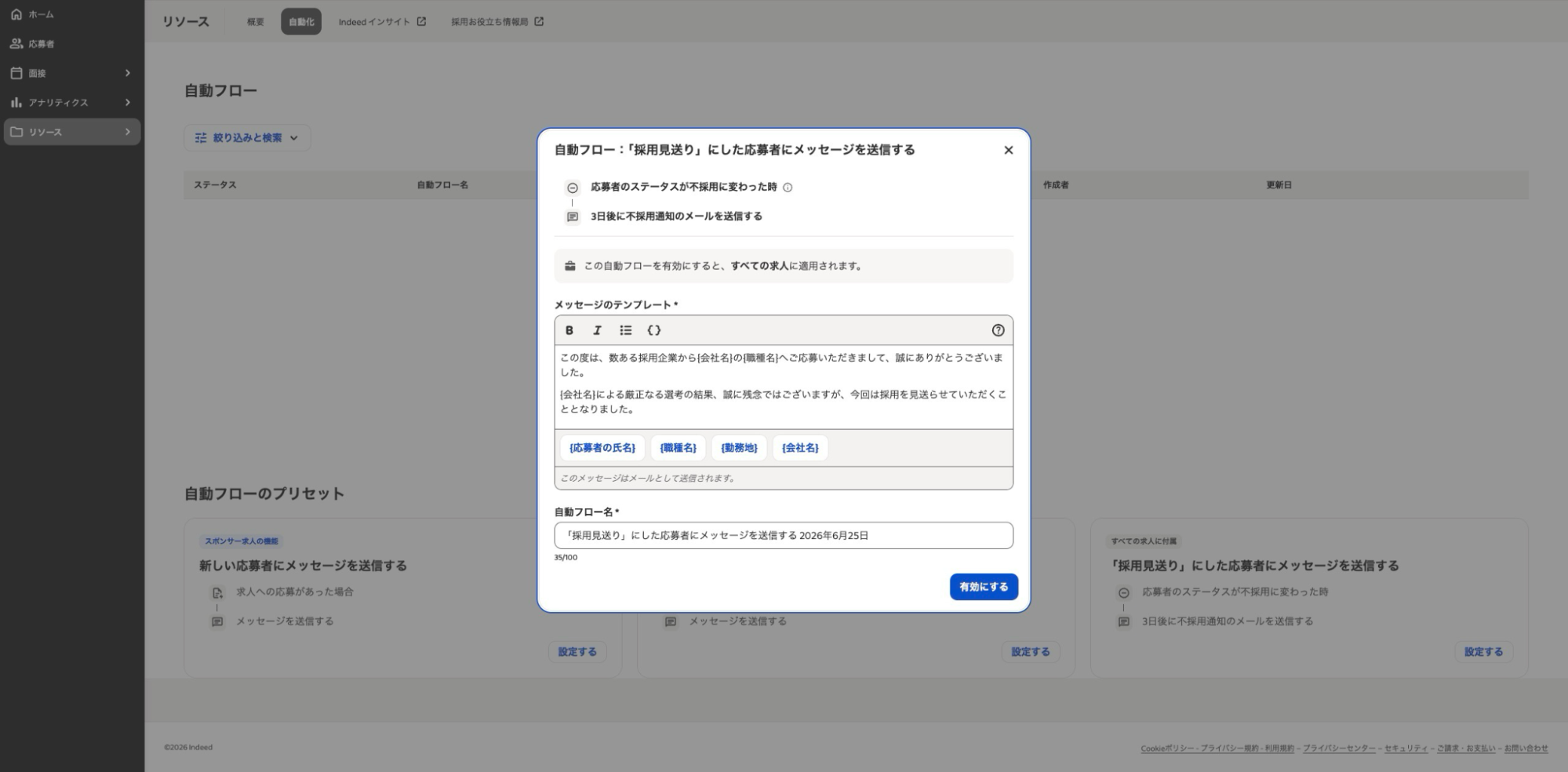The height and width of the screenshot is (772, 1568).
Task: Toggle bold formatting in message editor
Action: click(x=569, y=330)
